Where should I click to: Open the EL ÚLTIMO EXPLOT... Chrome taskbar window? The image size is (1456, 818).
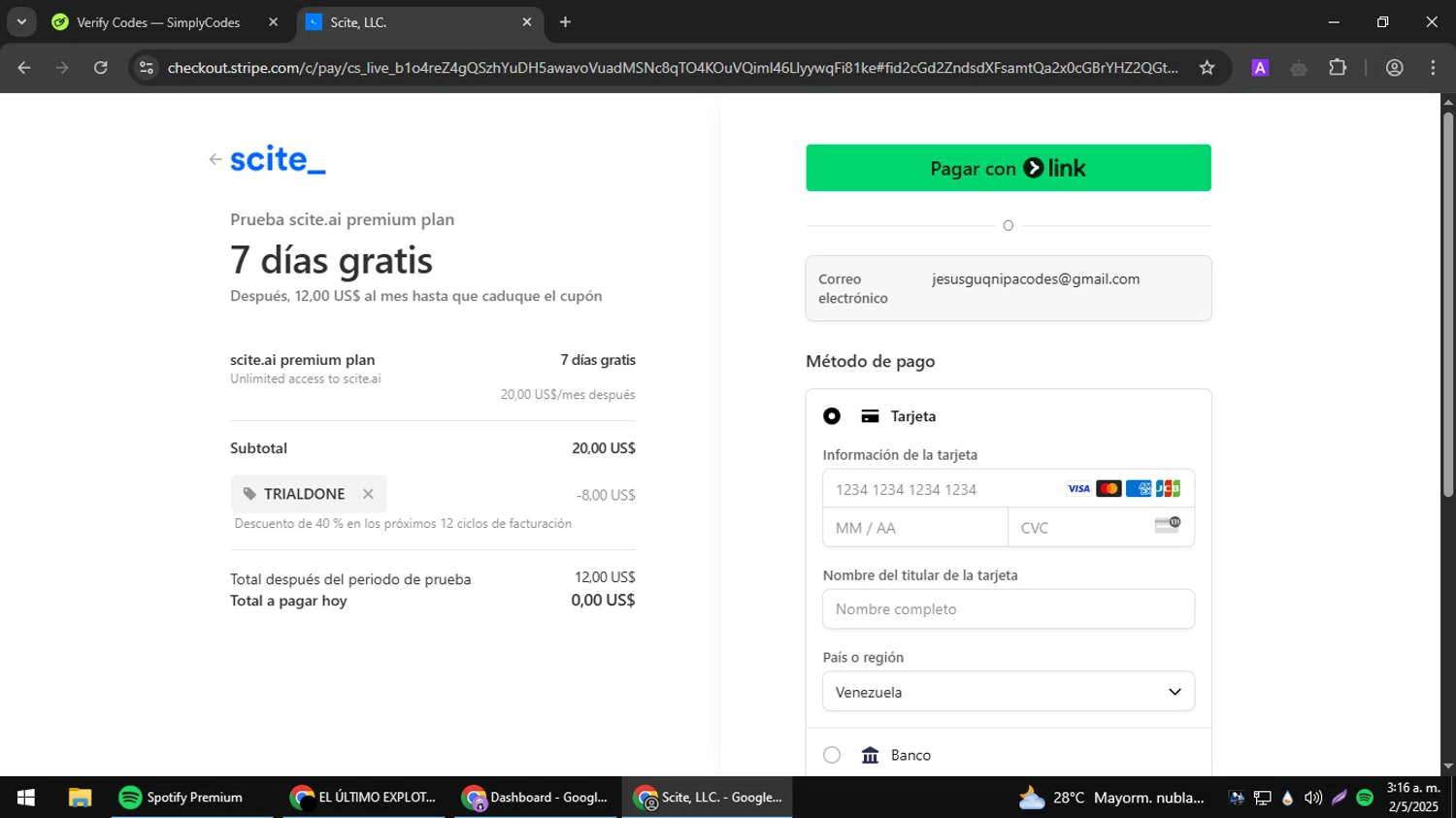click(x=364, y=798)
